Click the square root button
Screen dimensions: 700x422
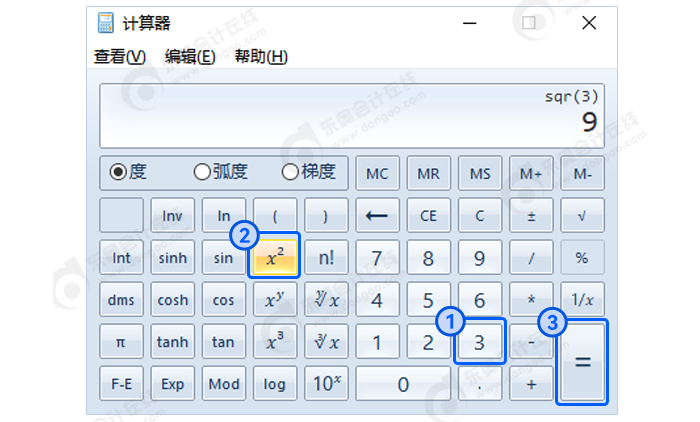pyautogui.click(x=582, y=215)
